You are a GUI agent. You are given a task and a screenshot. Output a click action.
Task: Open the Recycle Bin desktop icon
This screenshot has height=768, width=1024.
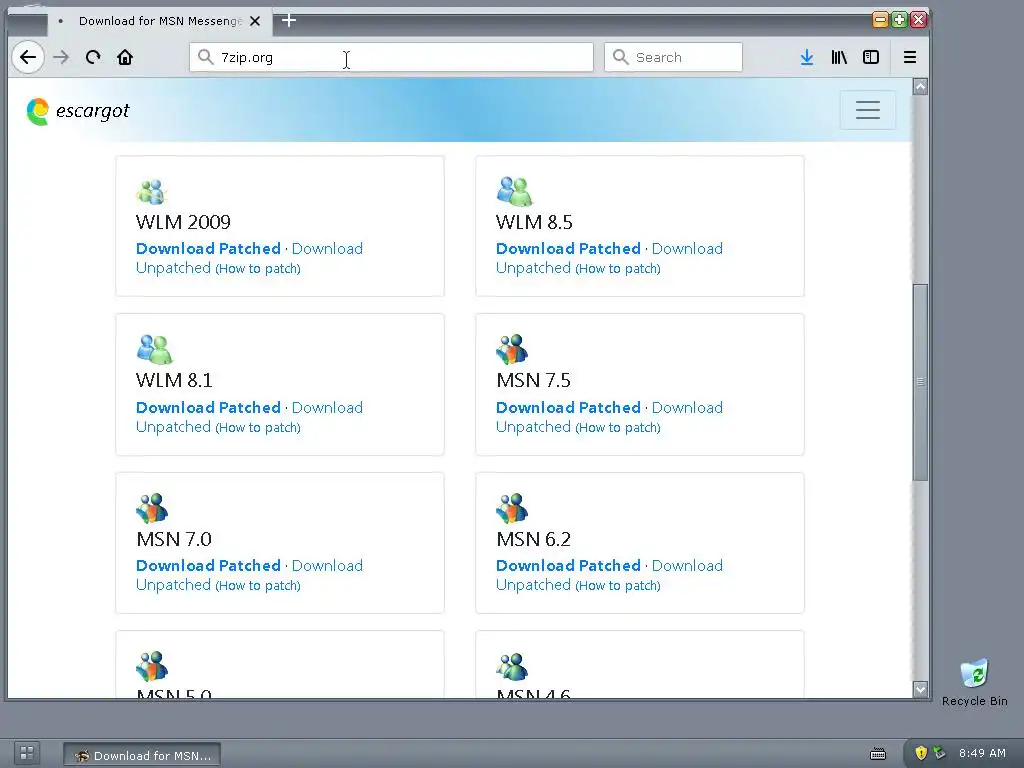click(974, 682)
